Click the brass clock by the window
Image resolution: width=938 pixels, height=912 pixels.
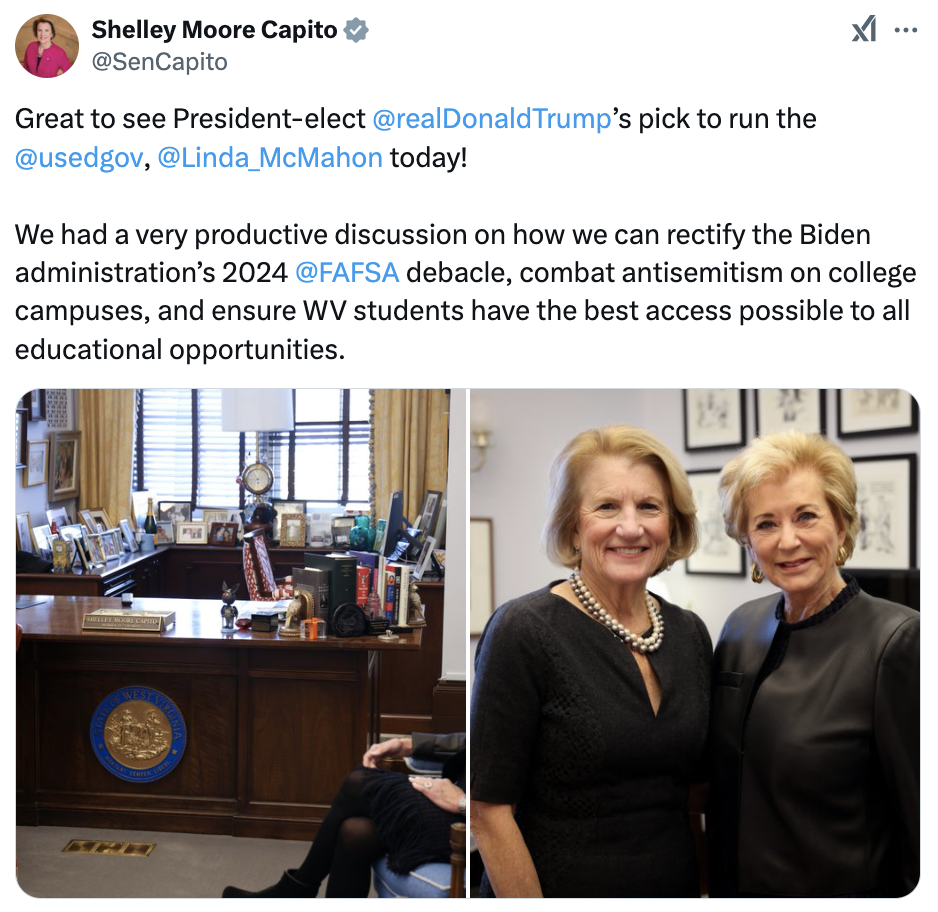click(x=258, y=478)
